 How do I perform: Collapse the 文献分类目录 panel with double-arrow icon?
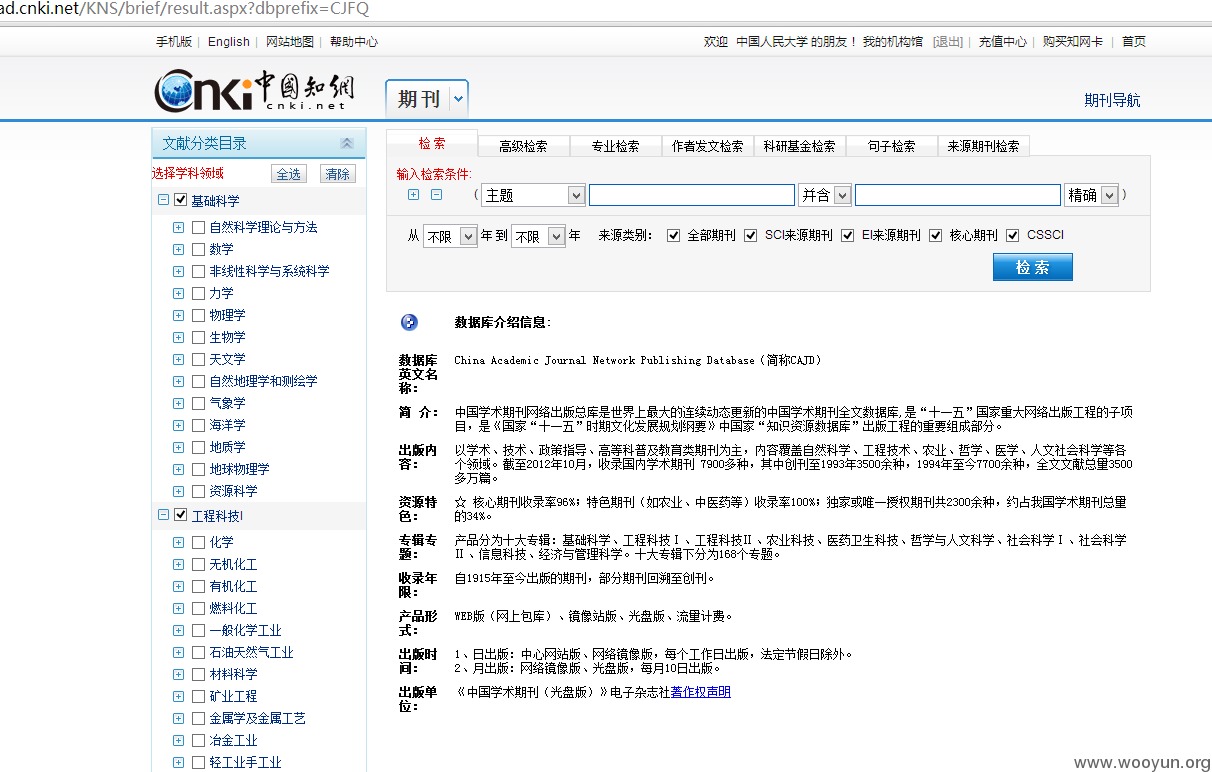pyautogui.click(x=347, y=143)
